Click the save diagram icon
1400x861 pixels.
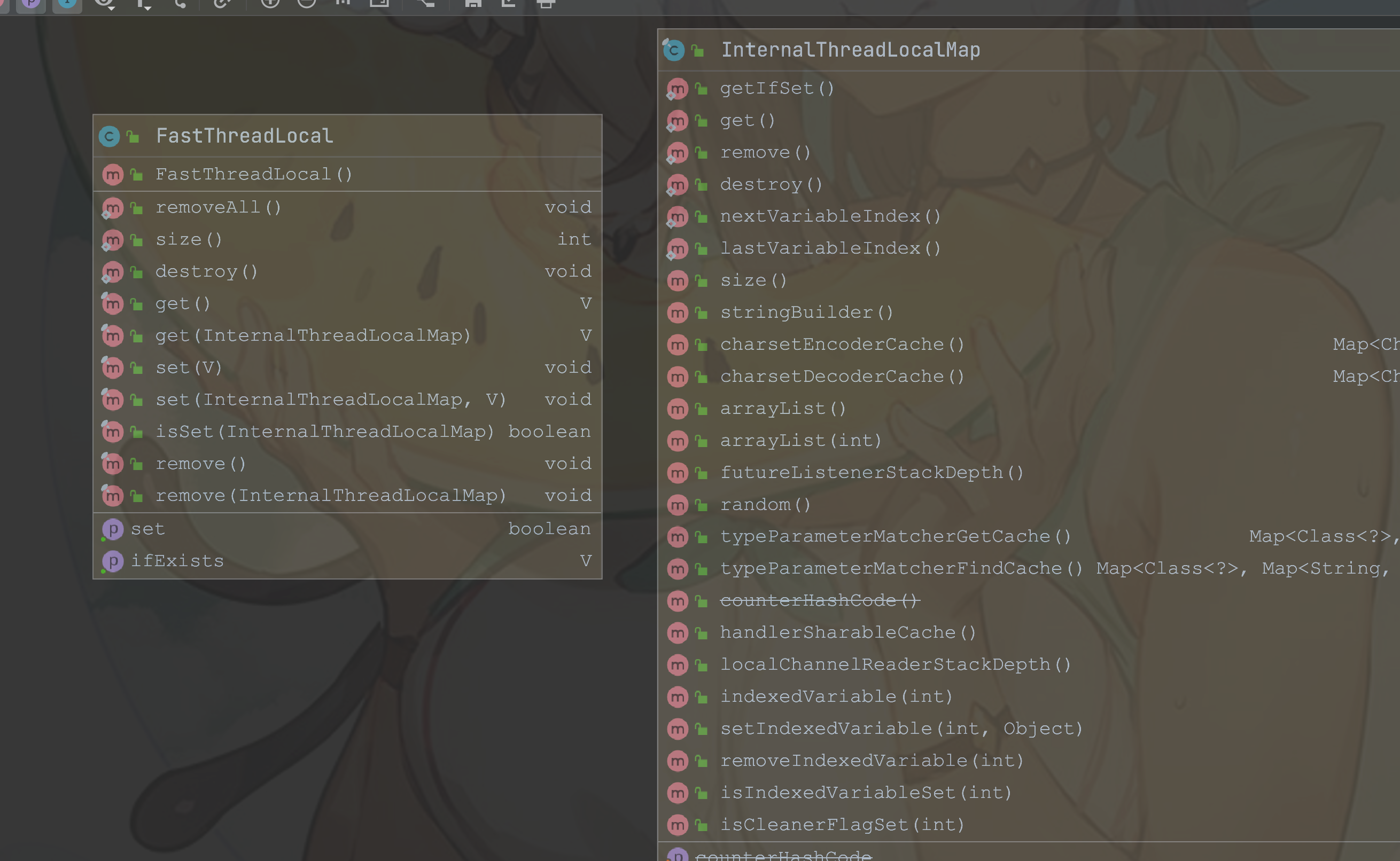click(473, 3)
